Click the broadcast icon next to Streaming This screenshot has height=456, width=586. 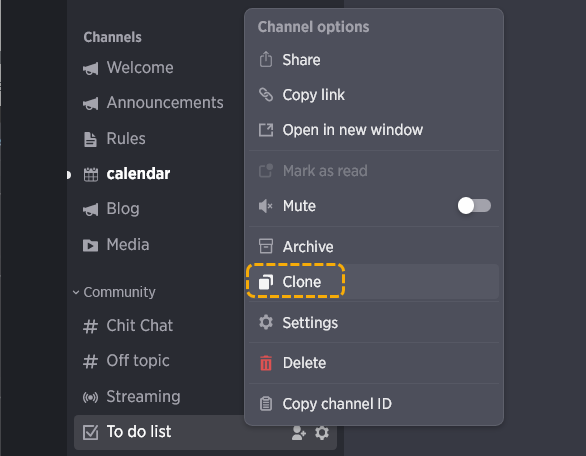[90, 397]
